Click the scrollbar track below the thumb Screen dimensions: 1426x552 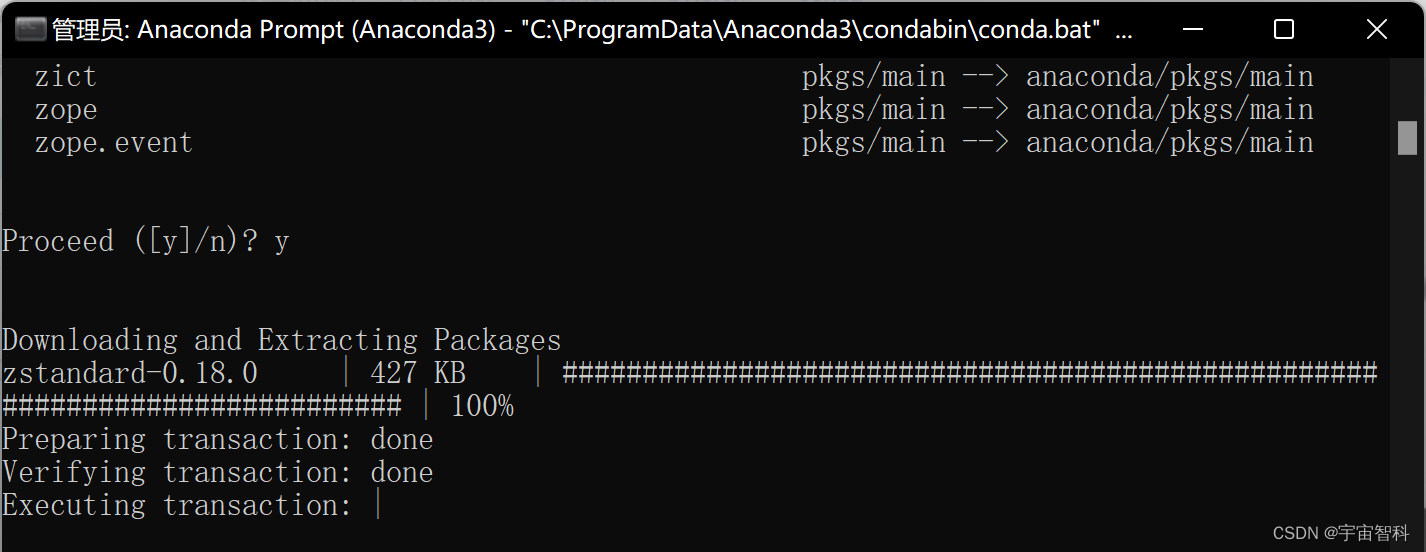point(1407,340)
